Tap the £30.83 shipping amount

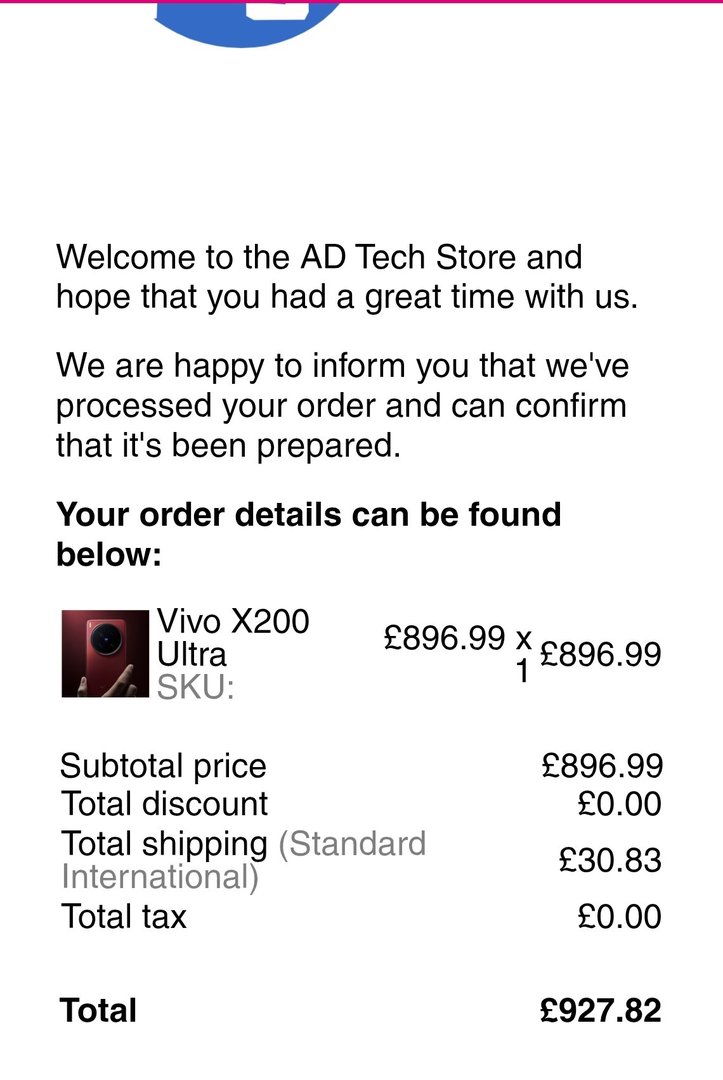pos(610,860)
